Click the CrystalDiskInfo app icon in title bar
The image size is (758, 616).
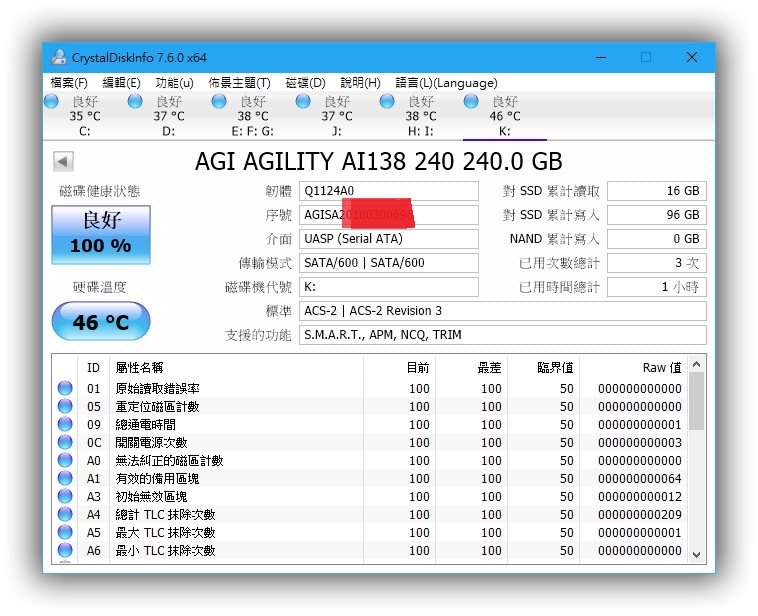(59, 58)
